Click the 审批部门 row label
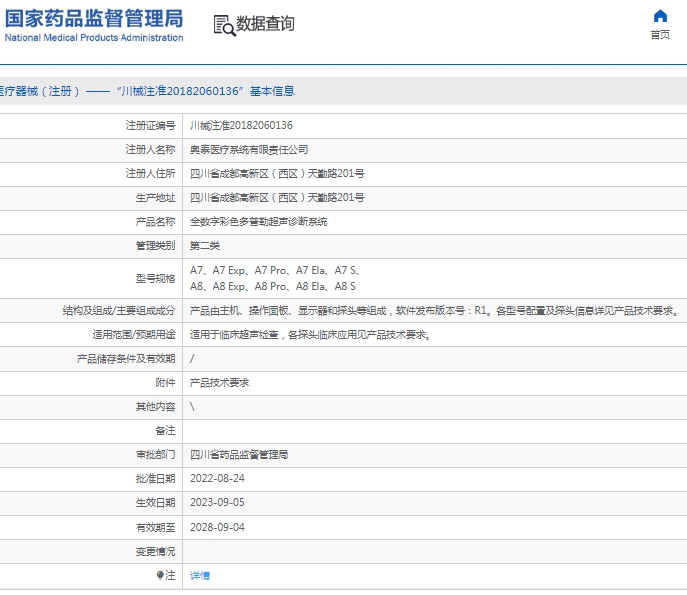 click(155, 455)
